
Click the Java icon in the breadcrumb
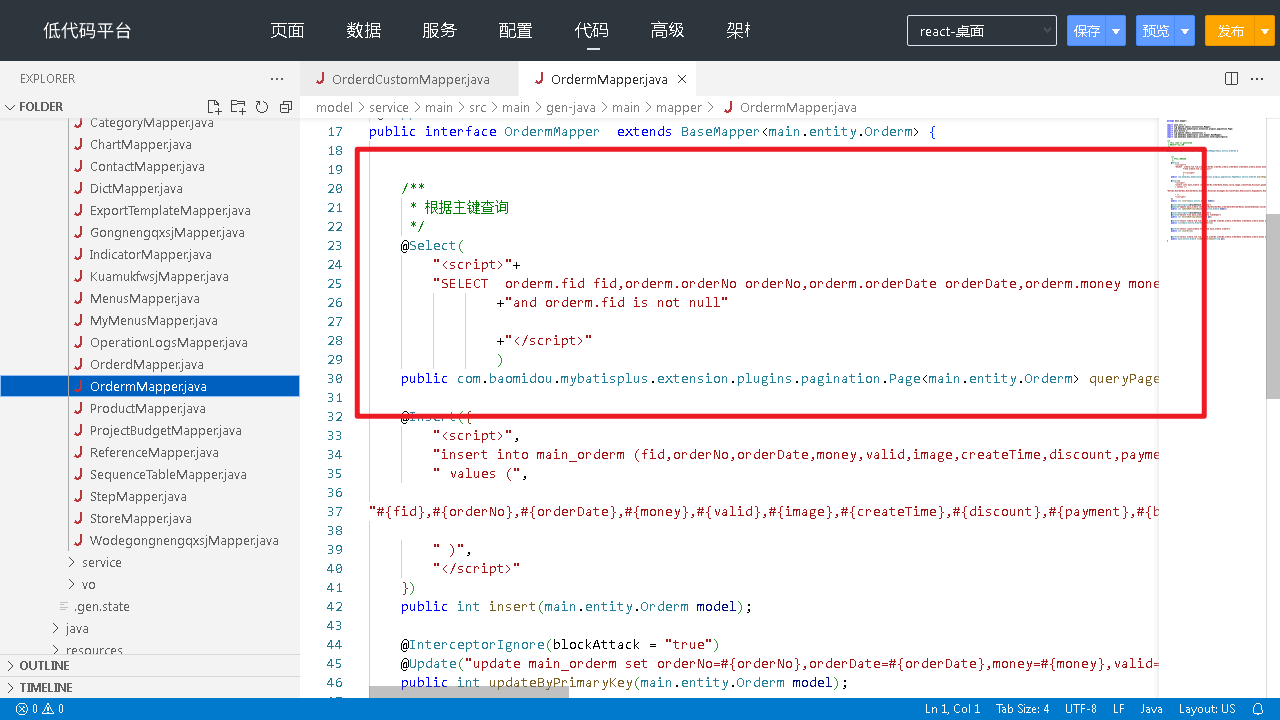[x=728, y=107]
